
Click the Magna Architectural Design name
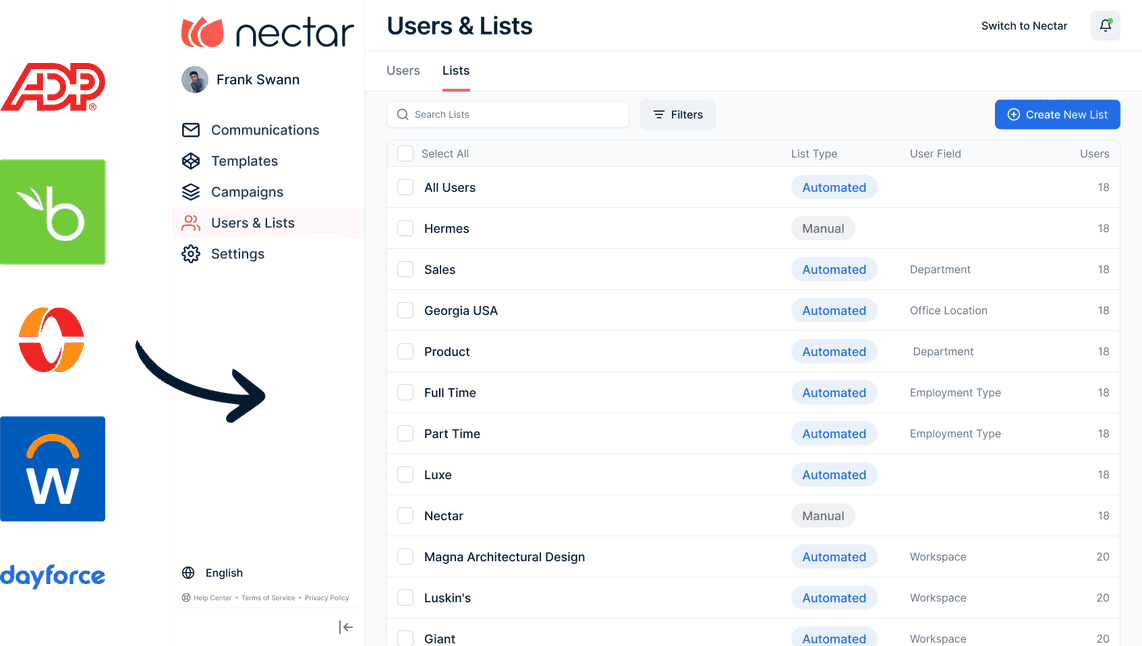[505, 557]
